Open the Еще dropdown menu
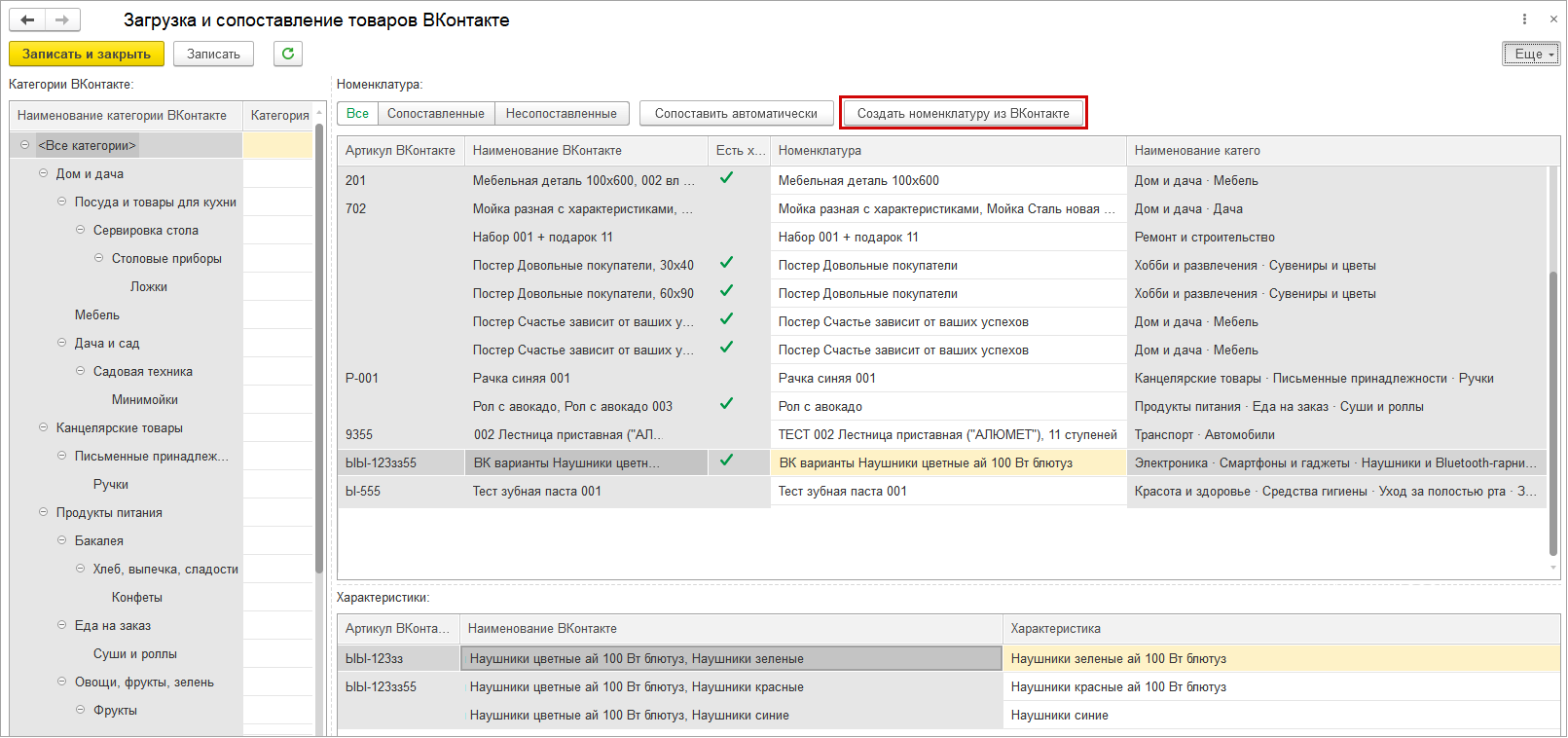1568x738 pixels. point(1531,54)
